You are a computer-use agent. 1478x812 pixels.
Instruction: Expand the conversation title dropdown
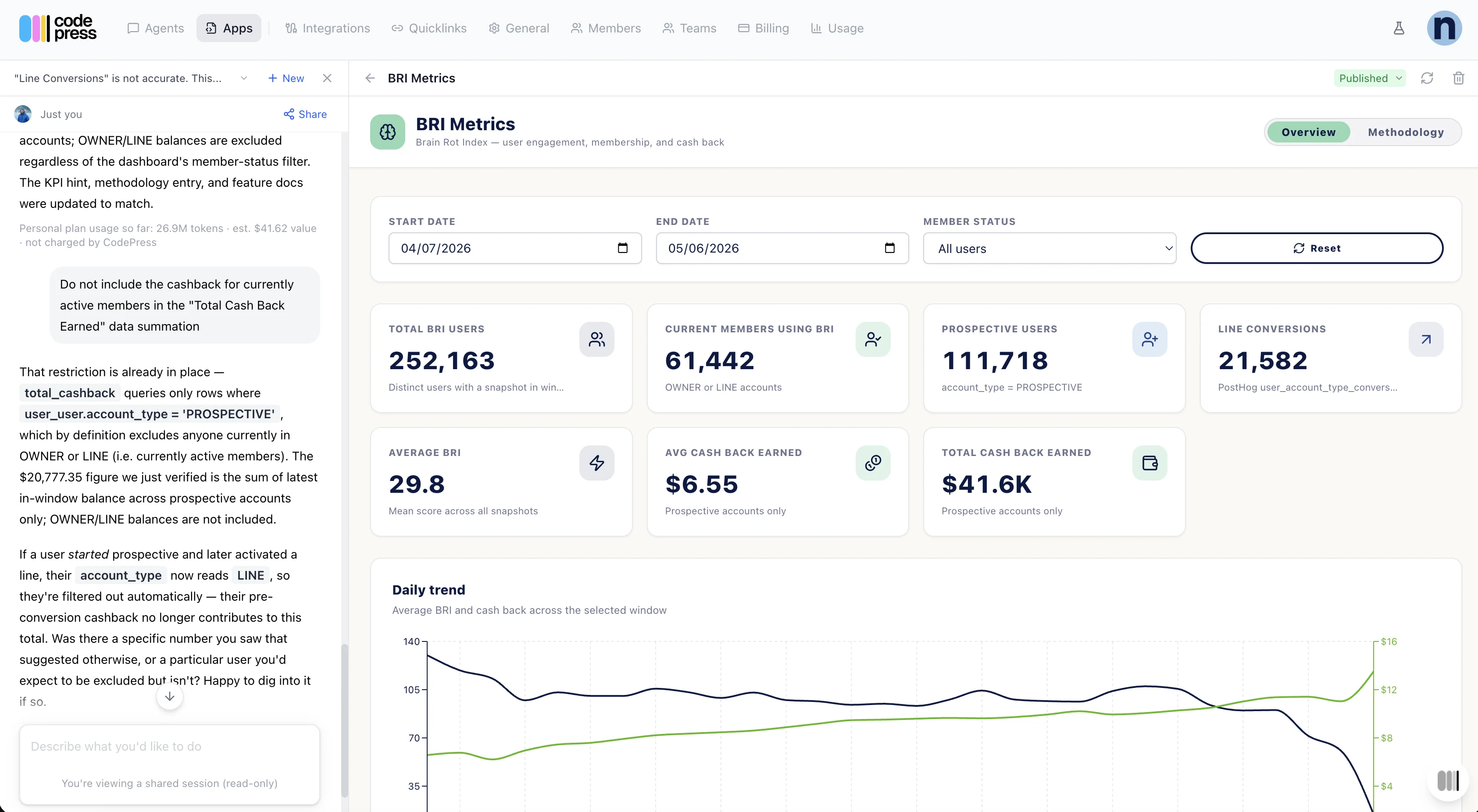coord(244,78)
